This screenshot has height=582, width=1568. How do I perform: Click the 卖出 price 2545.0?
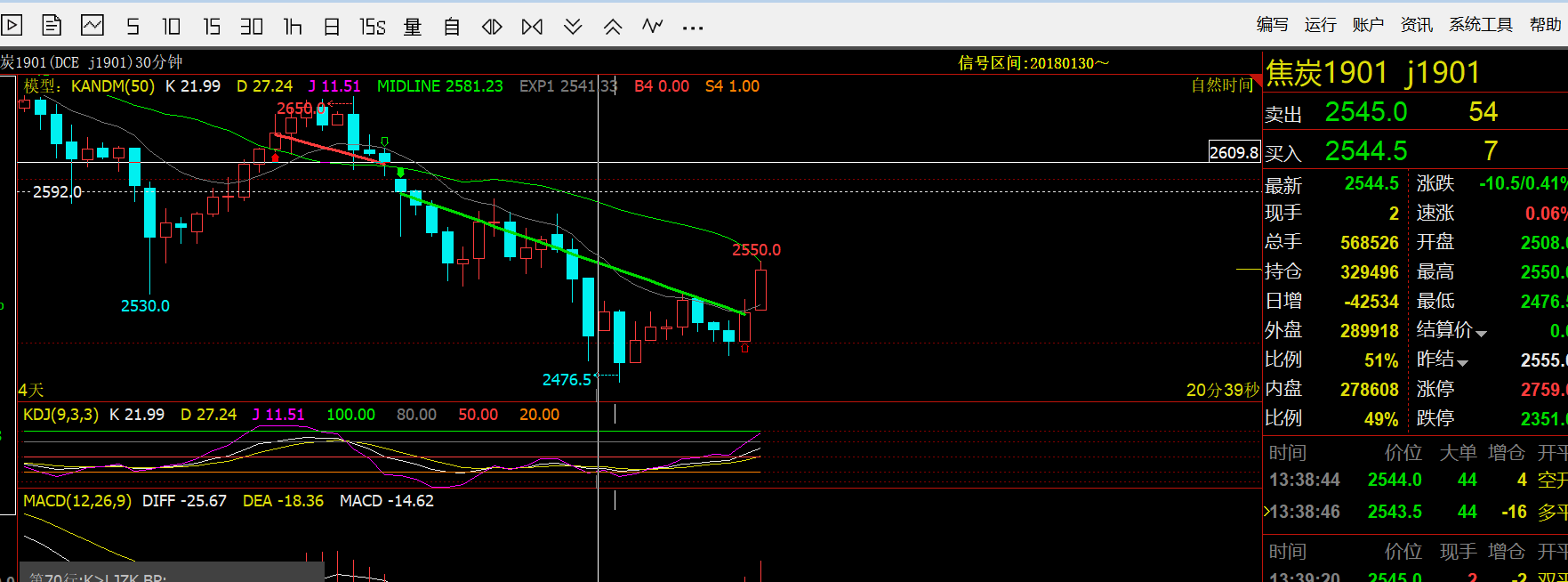pos(1365,112)
